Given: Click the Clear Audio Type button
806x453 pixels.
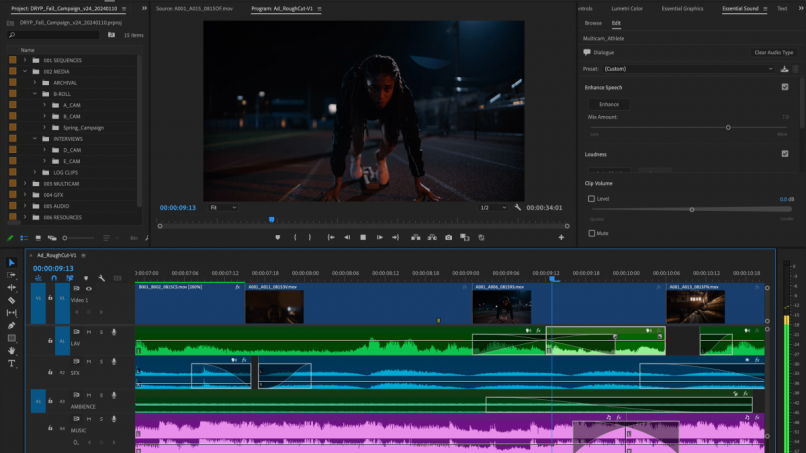Looking at the screenshot, I should point(773,52).
